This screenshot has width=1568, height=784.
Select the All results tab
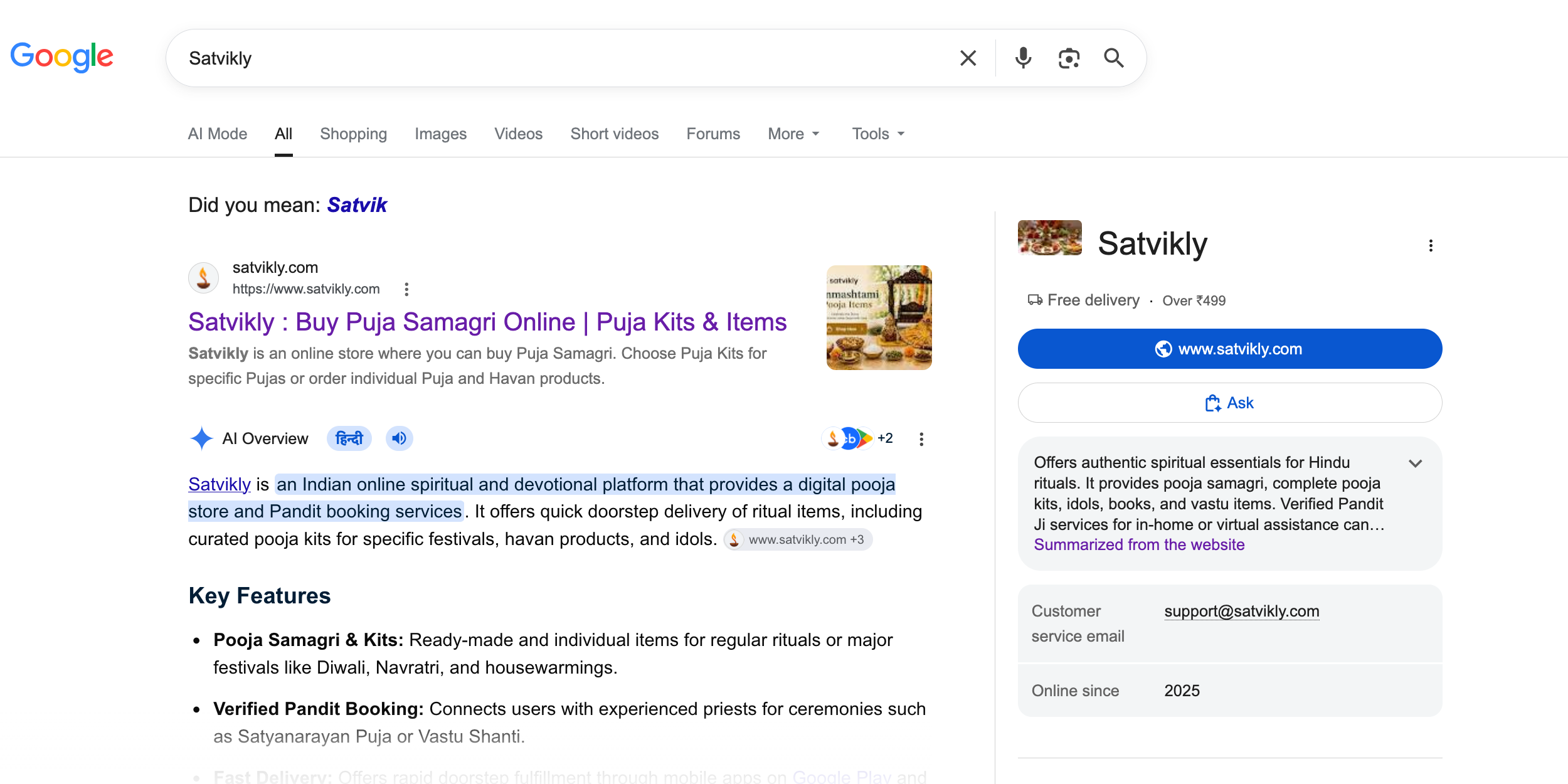pos(283,134)
